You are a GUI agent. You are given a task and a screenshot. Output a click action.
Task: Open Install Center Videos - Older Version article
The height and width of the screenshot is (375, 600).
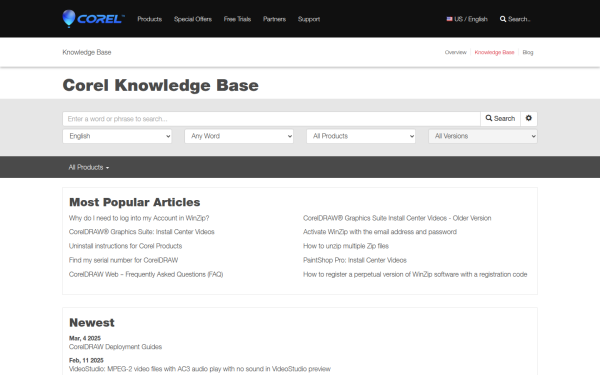point(397,218)
